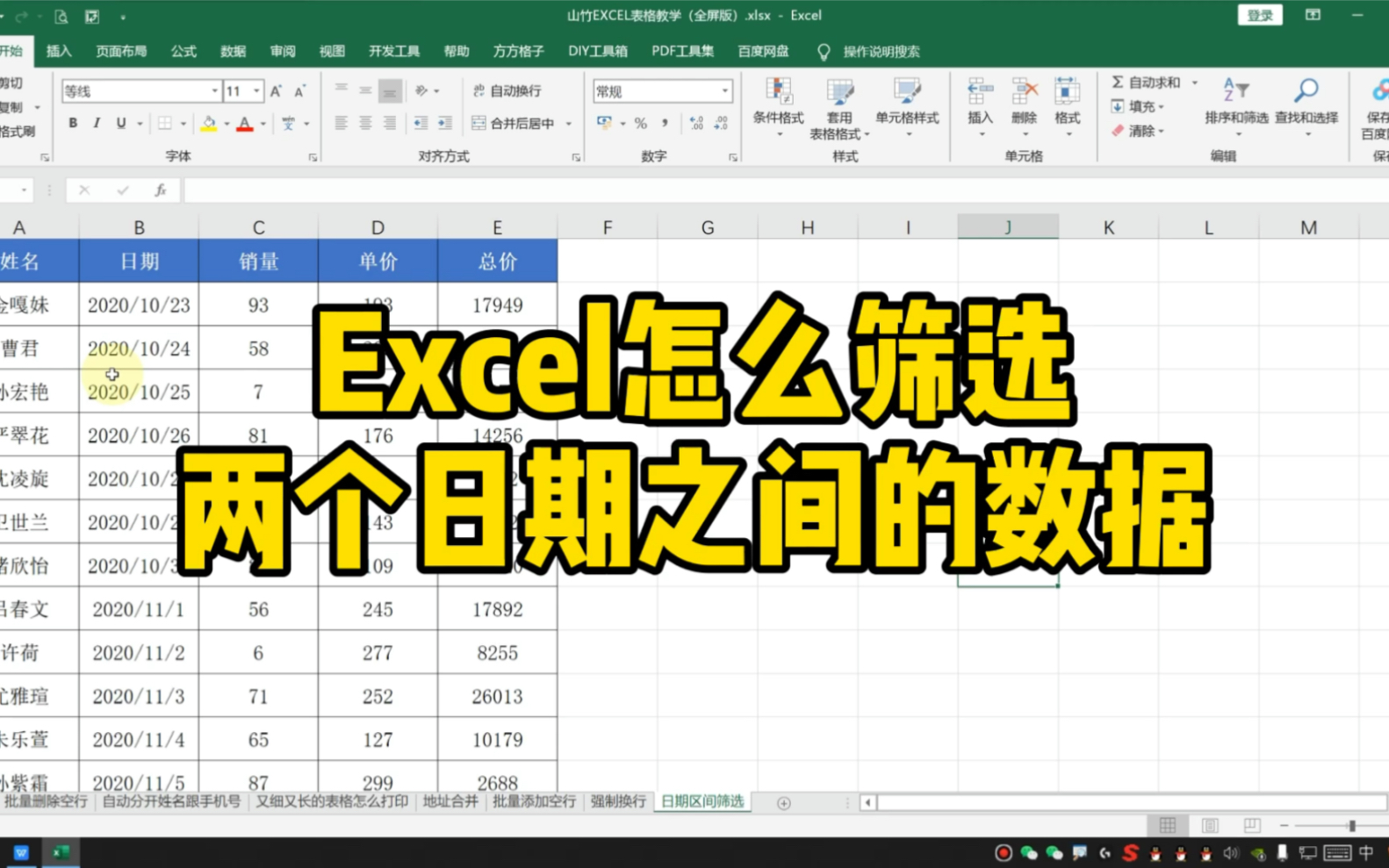Toggle italic formatting
The image size is (1389, 868).
point(97,123)
